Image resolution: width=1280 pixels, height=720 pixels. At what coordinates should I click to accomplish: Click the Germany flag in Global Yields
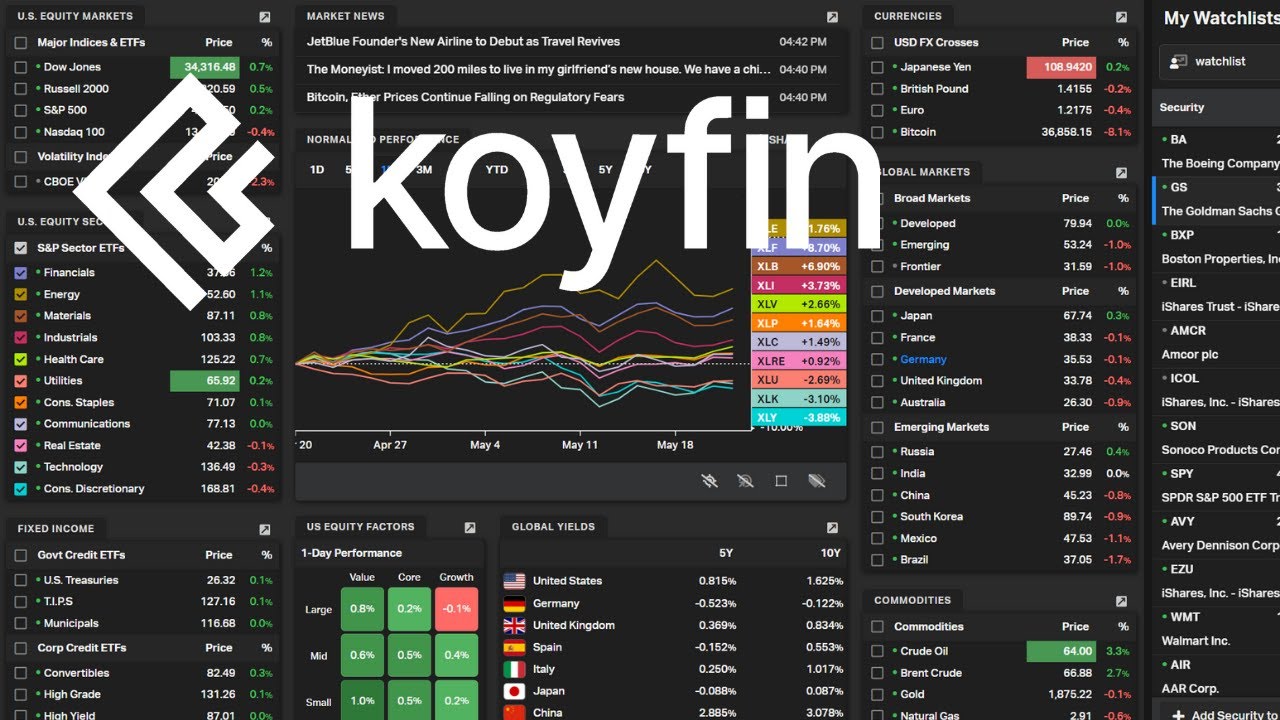(514, 604)
